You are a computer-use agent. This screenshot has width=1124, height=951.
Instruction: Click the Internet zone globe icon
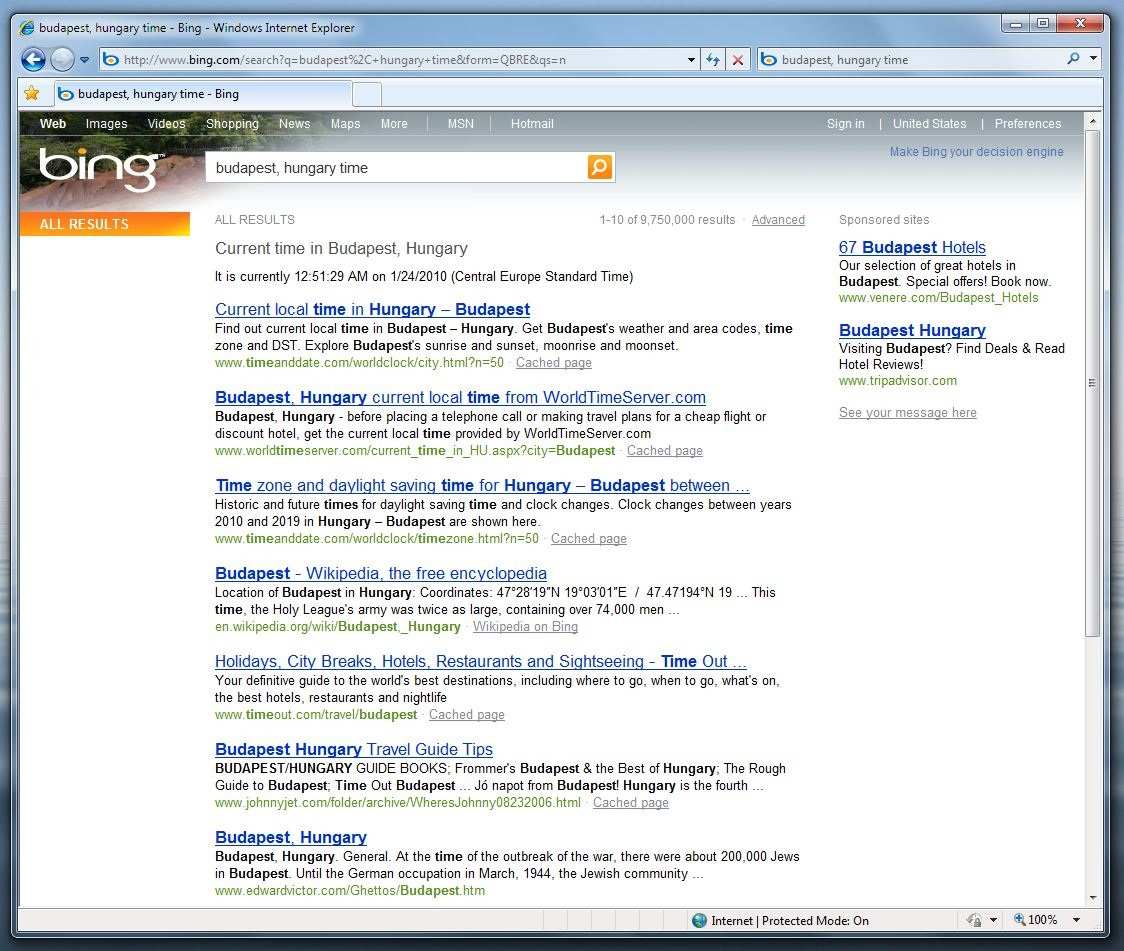tap(700, 920)
